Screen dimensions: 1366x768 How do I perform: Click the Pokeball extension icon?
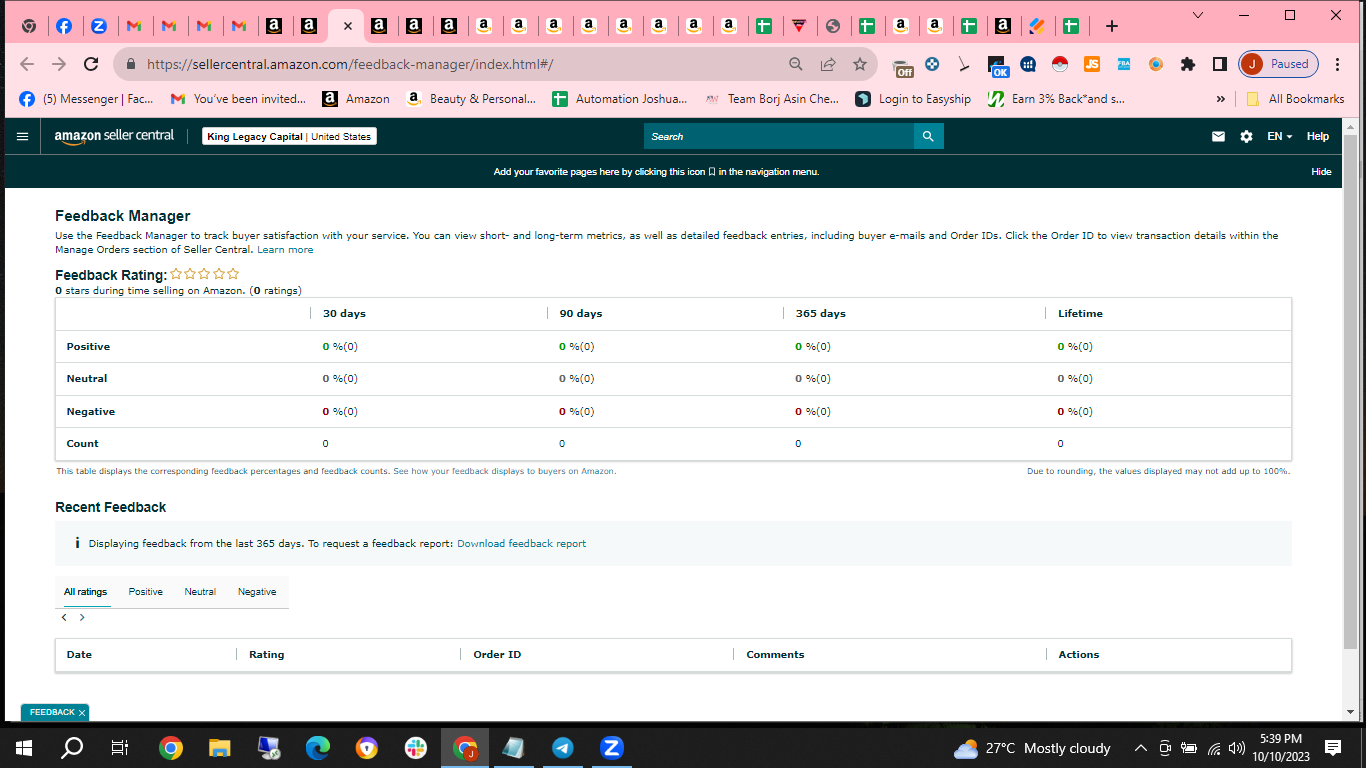coord(1060,64)
